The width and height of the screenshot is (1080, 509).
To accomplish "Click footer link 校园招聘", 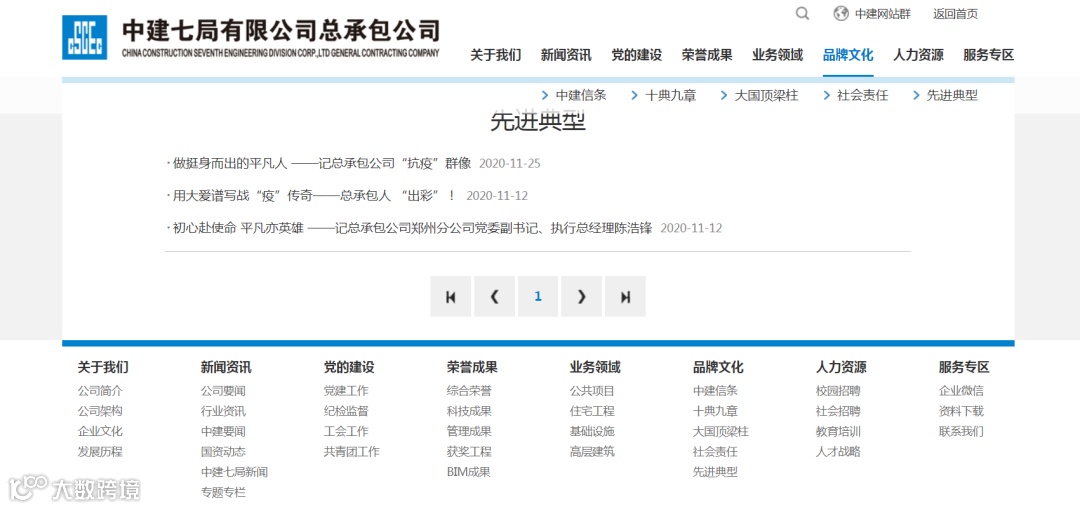I will coord(838,391).
